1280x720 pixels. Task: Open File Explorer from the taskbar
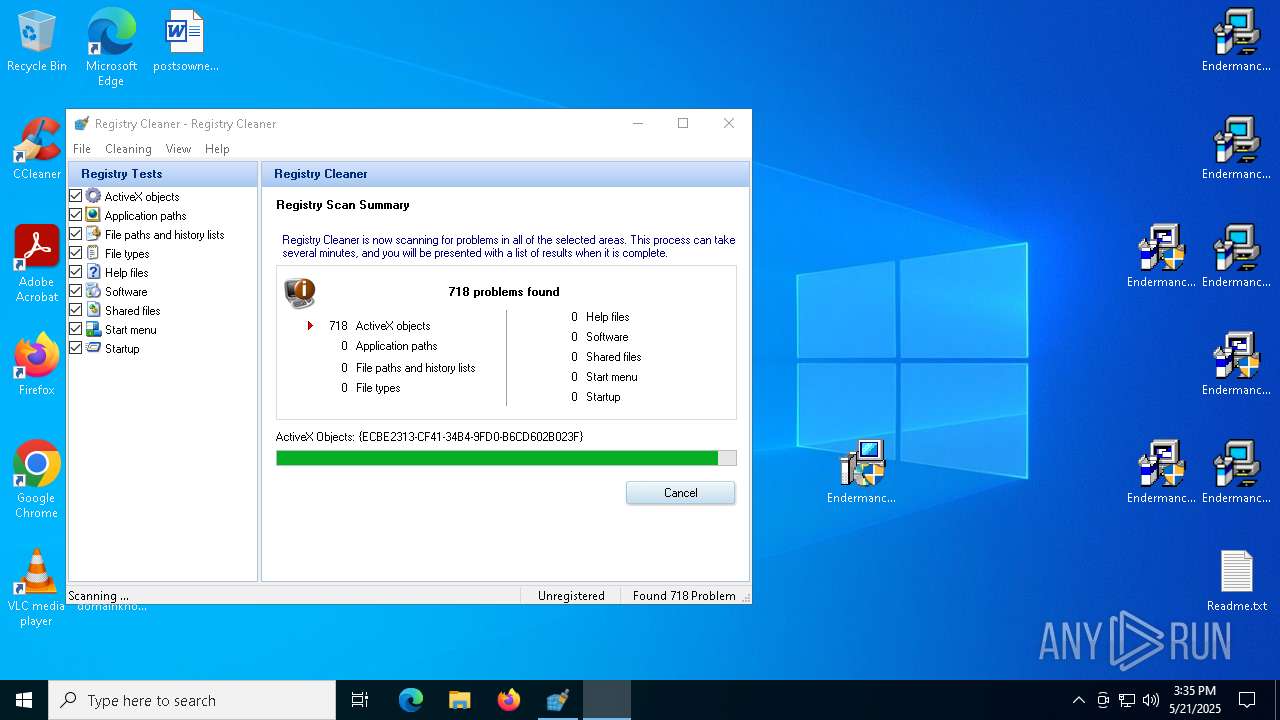[459, 700]
